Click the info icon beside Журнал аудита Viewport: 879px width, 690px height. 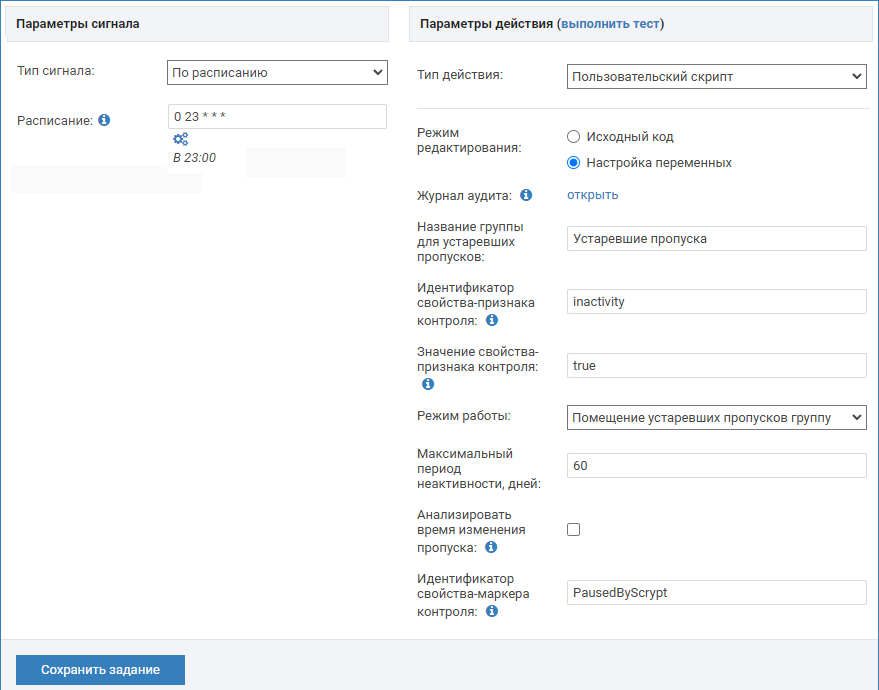[x=526, y=195]
